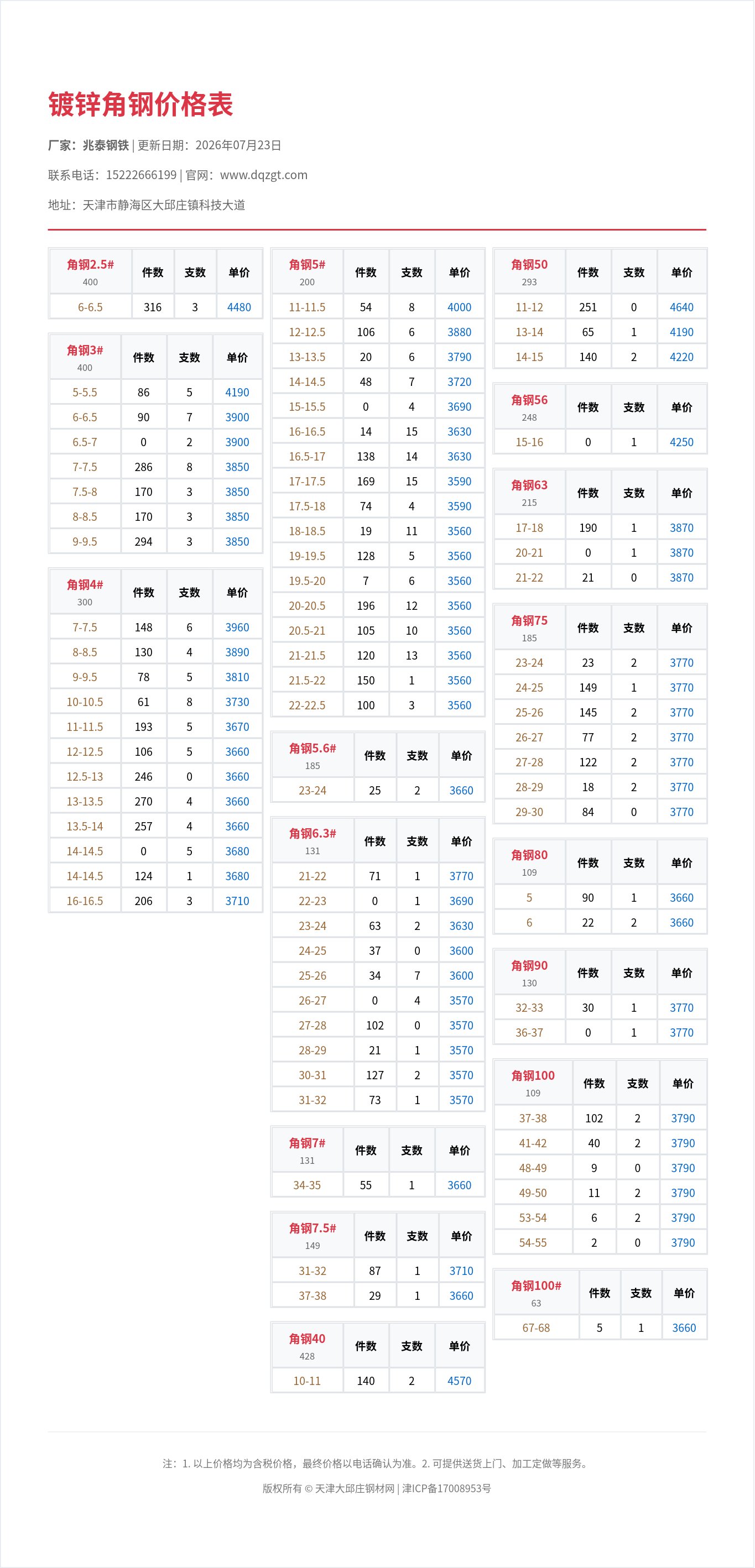Open the 3890 price in 角钢4#
The image size is (755, 1568).
237,652
